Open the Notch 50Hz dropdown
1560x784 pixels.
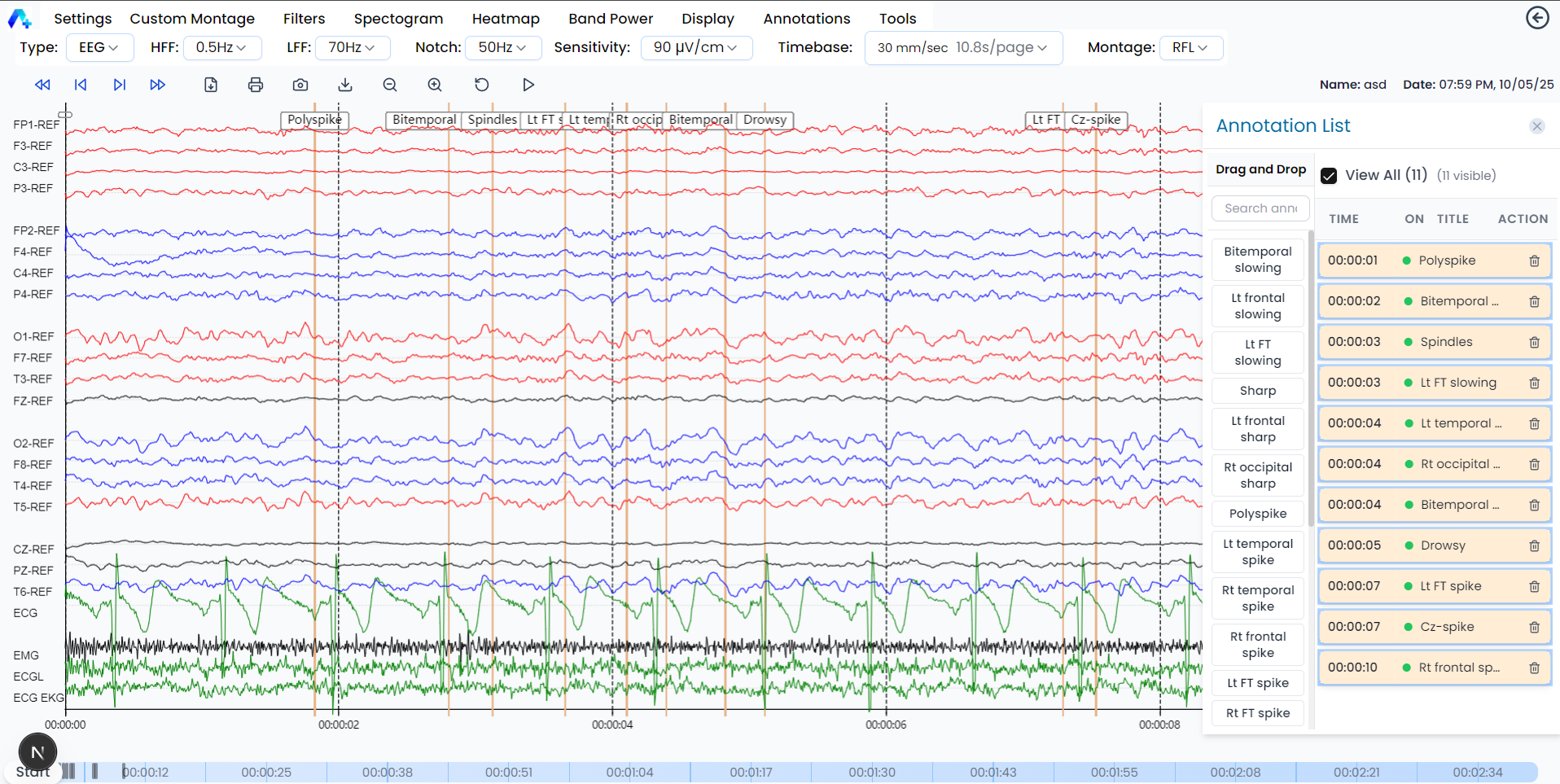[502, 48]
